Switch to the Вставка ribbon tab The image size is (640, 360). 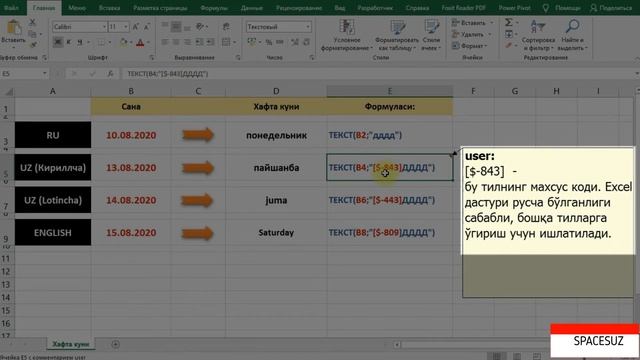tap(109, 8)
